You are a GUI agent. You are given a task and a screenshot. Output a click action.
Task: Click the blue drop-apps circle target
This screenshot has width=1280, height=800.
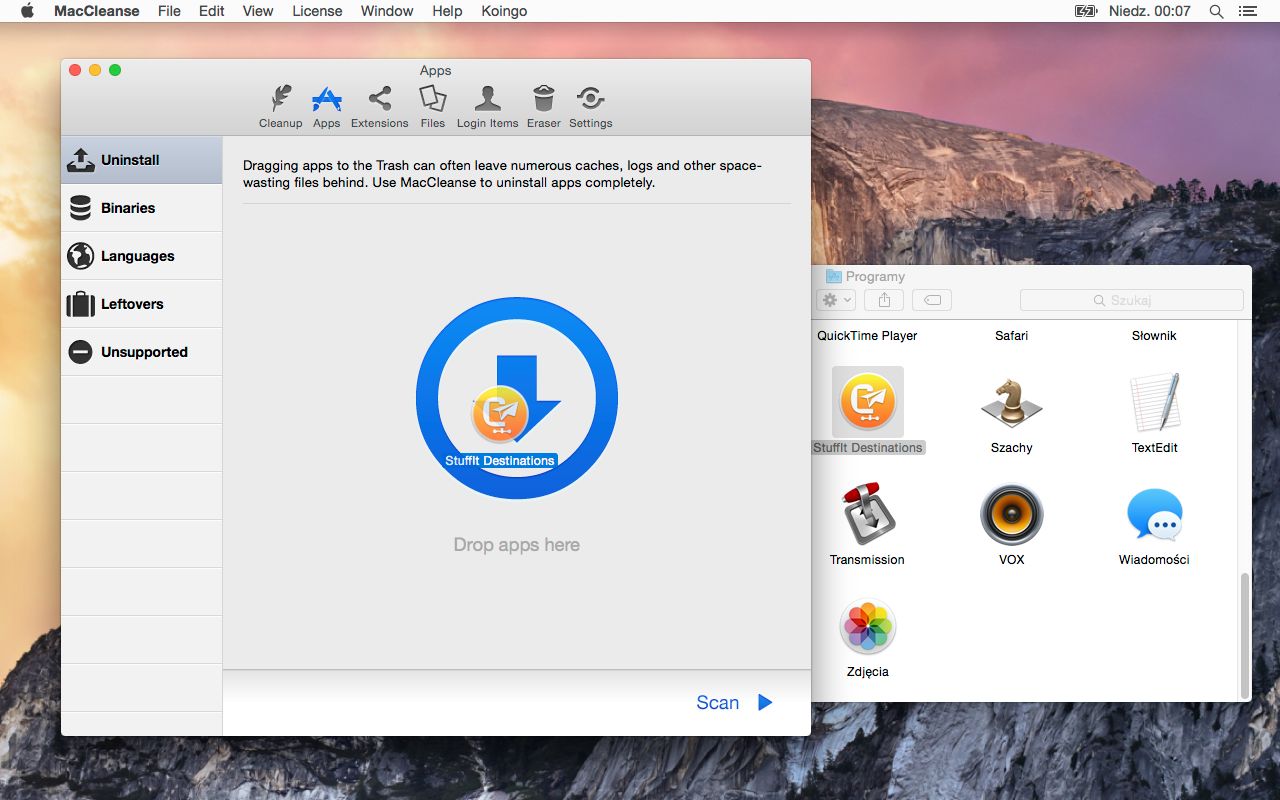tap(517, 398)
